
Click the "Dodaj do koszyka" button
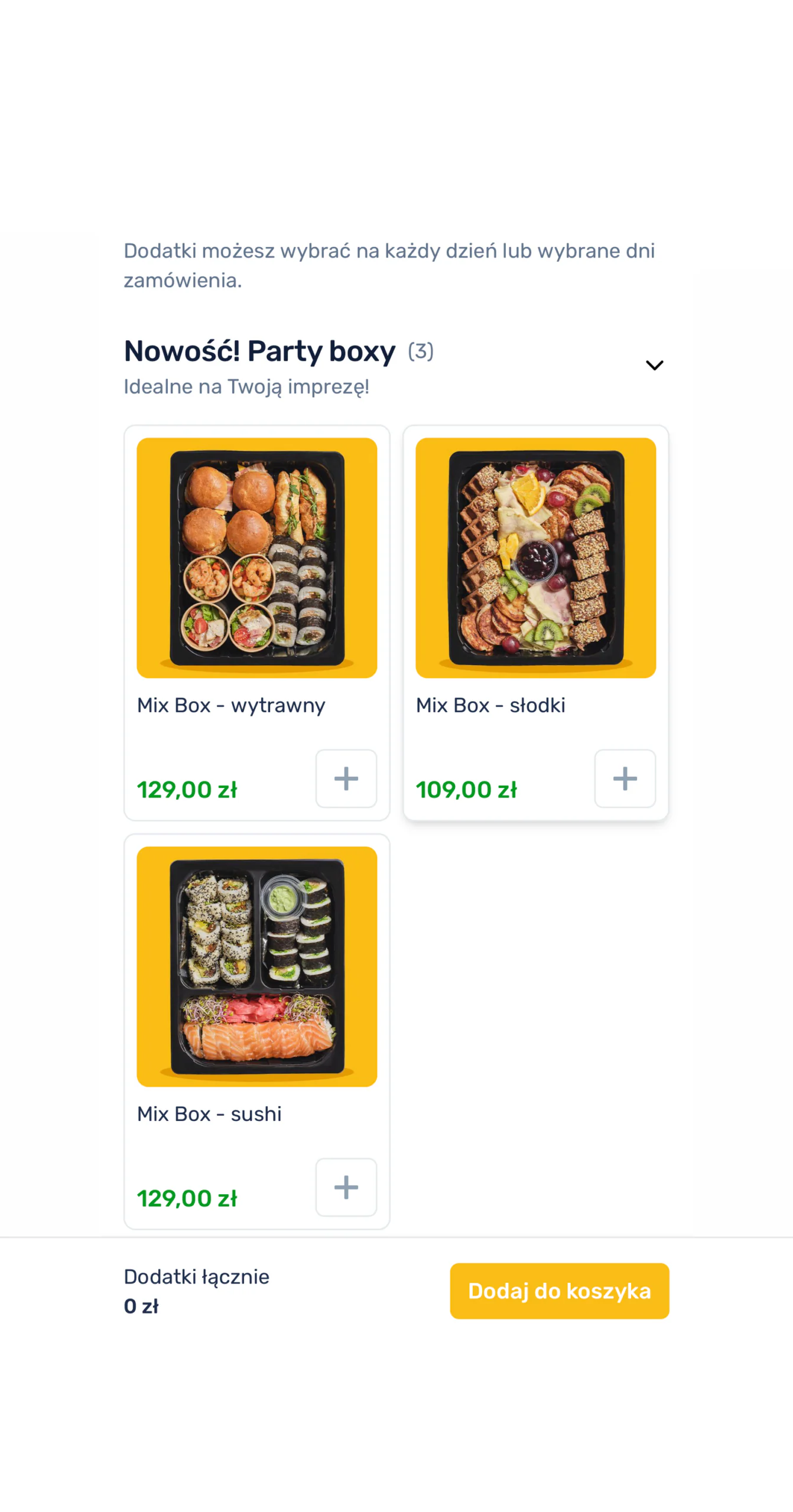tap(559, 1291)
